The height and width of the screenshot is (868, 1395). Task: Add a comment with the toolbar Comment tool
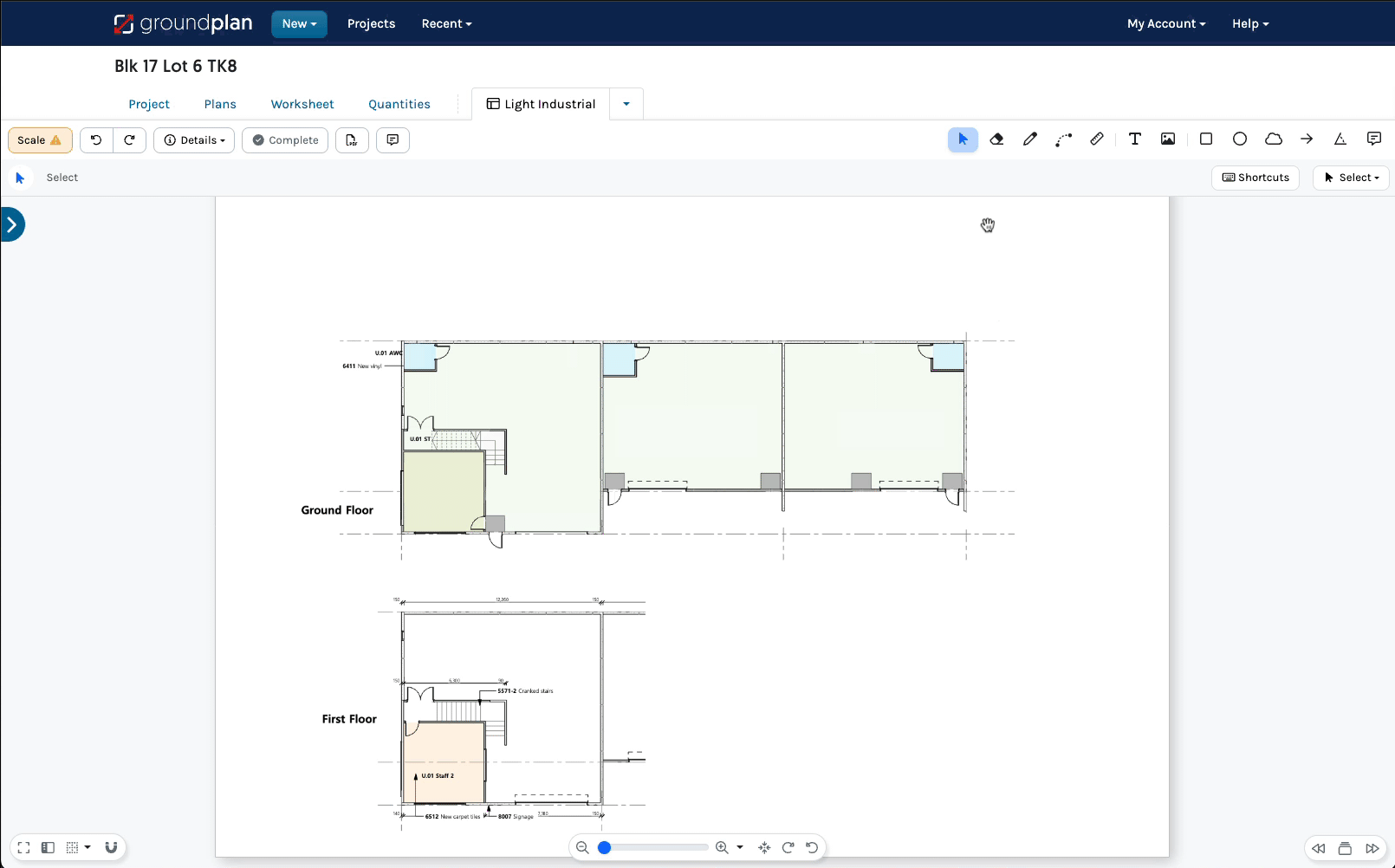click(1374, 139)
